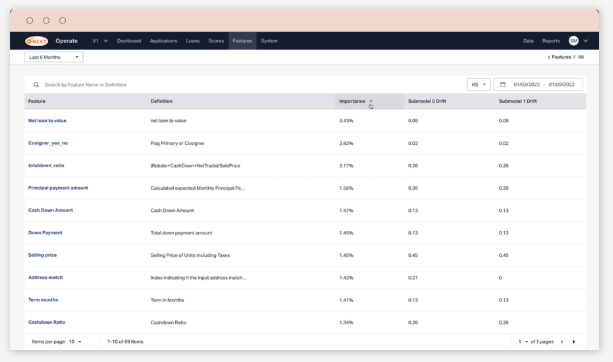Open the System tab

pyautogui.click(x=269, y=41)
